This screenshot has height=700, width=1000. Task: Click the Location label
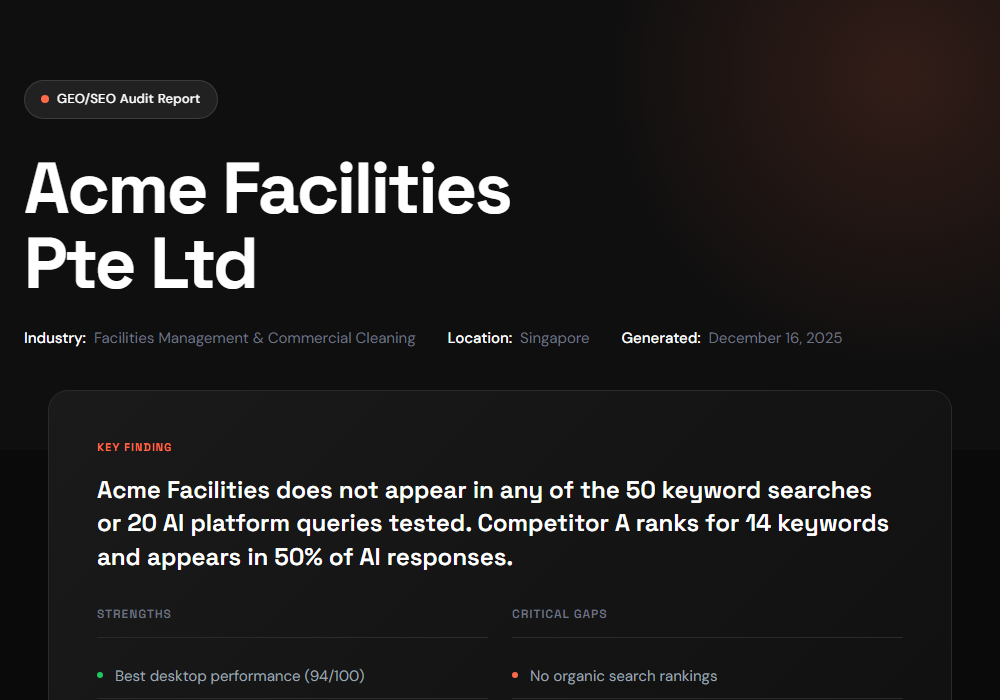pyautogui.click(x=480, y=338)
